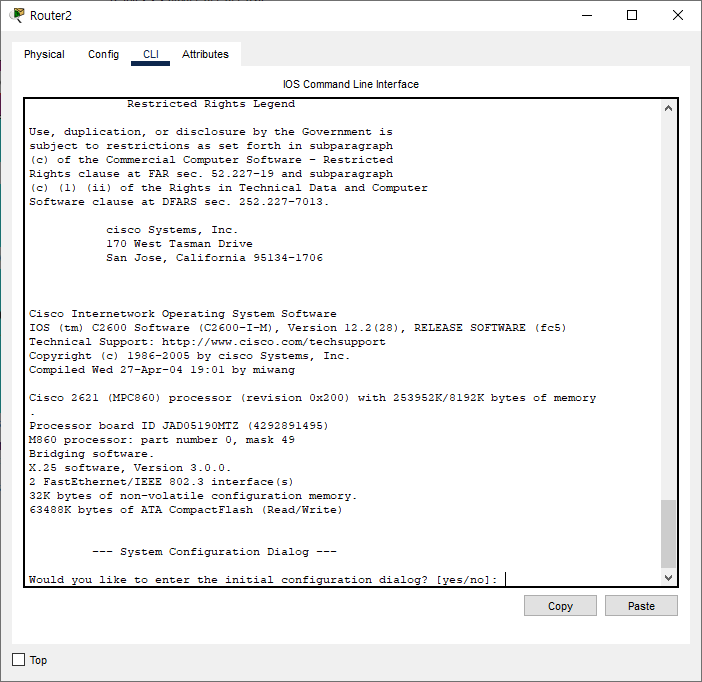Open the Physical tab
Viewport: 702px width, 682px height.
(44, 54)
